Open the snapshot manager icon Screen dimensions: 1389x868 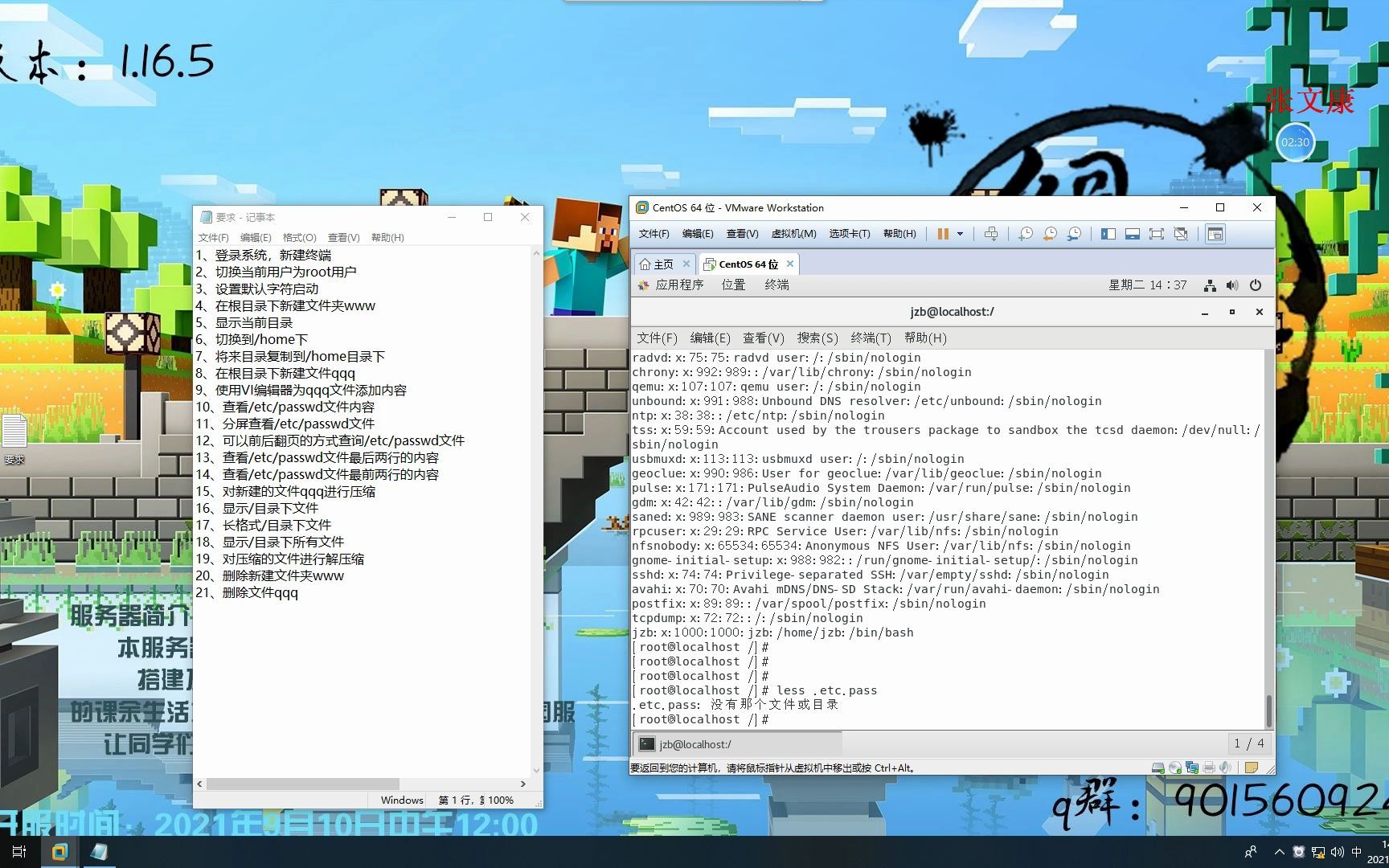(x=1074, y=234)
